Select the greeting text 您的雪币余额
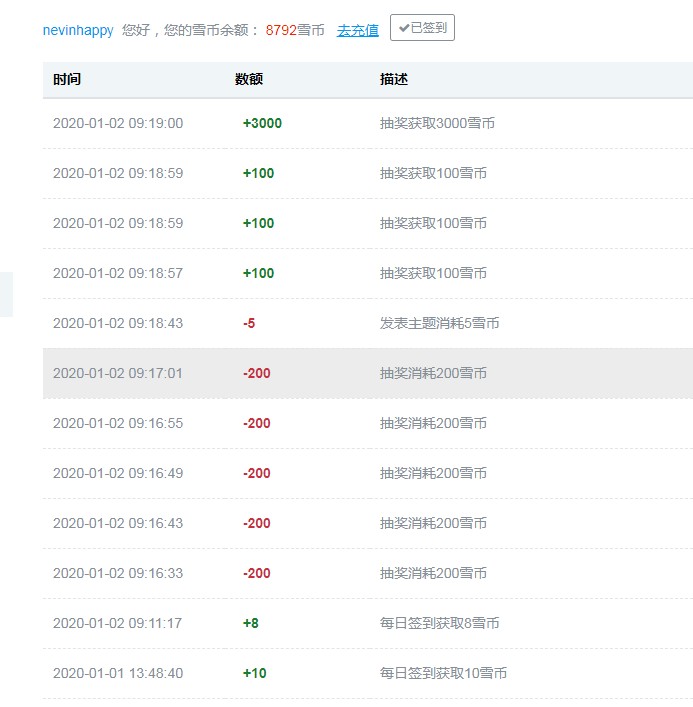The width and height of the screenshot is (693, 707). (206, 30)
